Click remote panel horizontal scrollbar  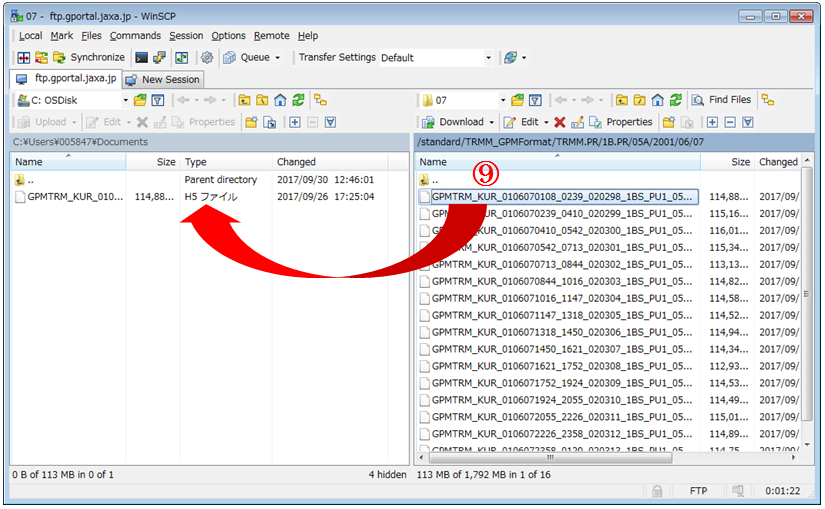(x=550, y=458)
